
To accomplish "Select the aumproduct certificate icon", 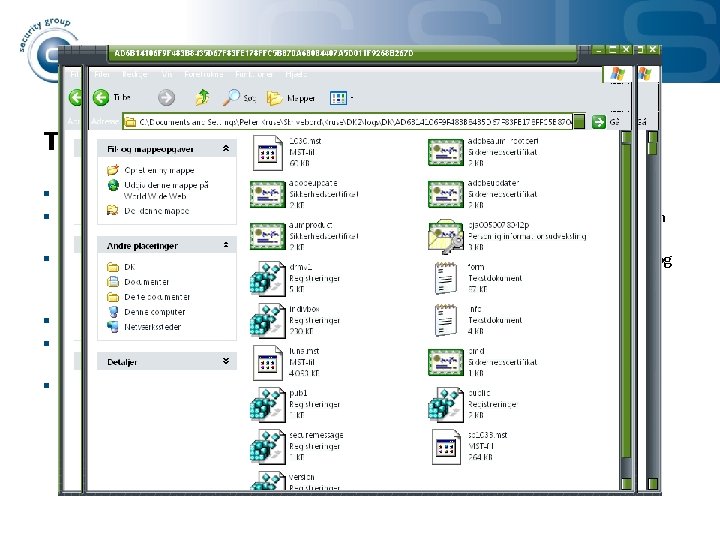I will [x=267, y=236].
